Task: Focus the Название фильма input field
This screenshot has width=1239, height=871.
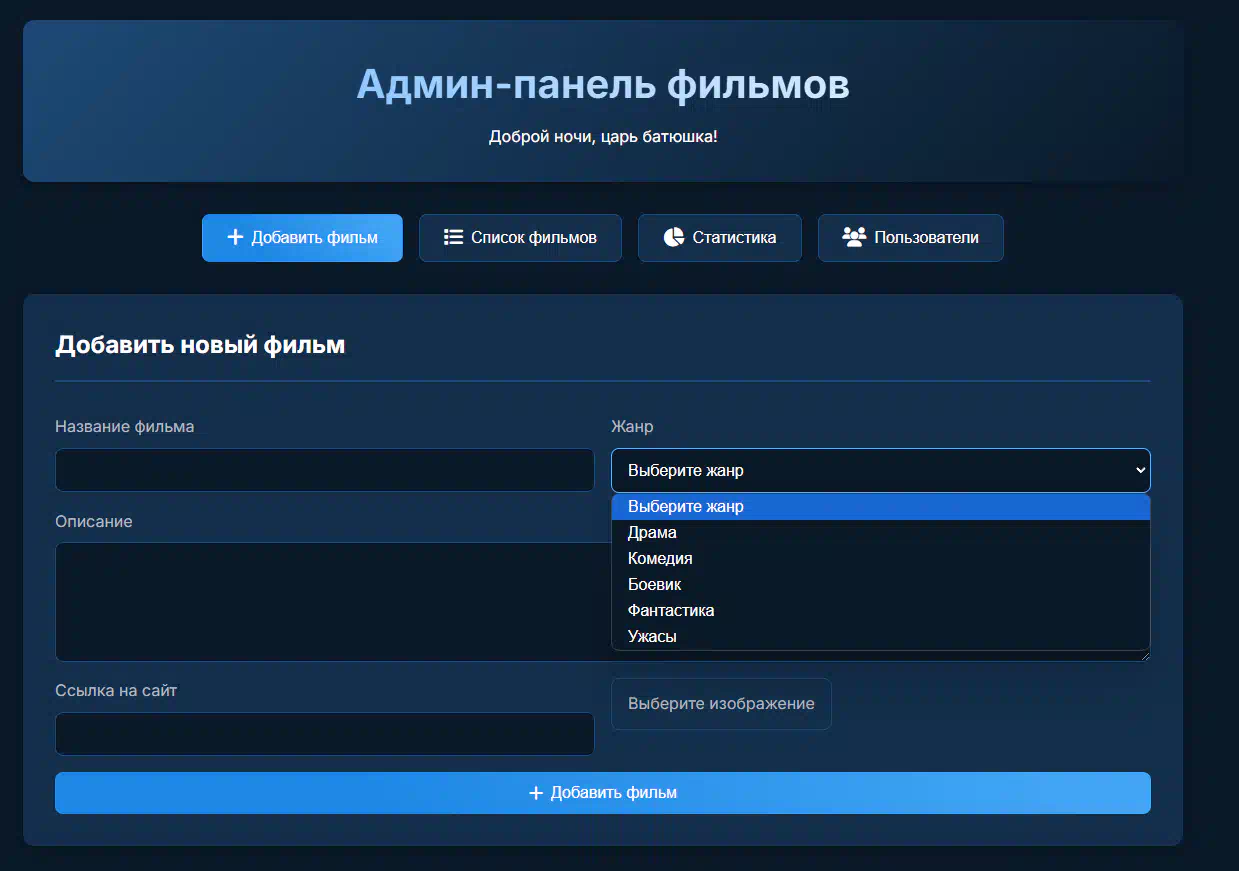Action: click(324, 470)
